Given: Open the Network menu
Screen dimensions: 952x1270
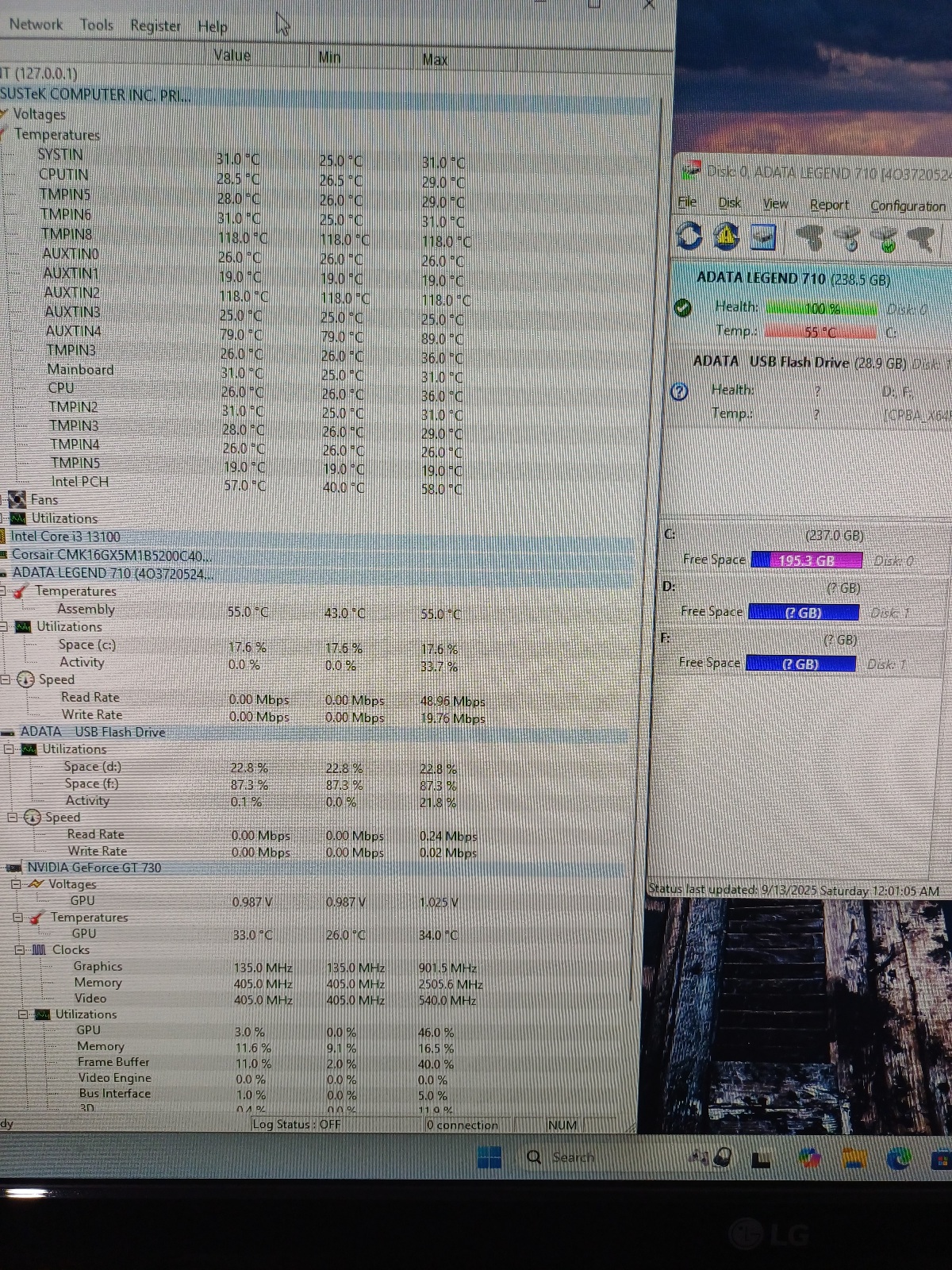Looking at the screenshot, I should pyautogui.click(x=36, y=24).
